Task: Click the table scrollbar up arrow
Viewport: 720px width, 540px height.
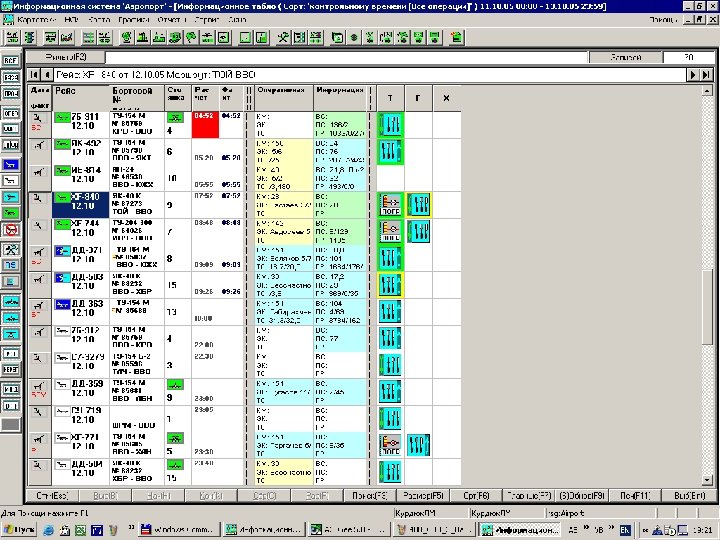Action: pos(707,91)
